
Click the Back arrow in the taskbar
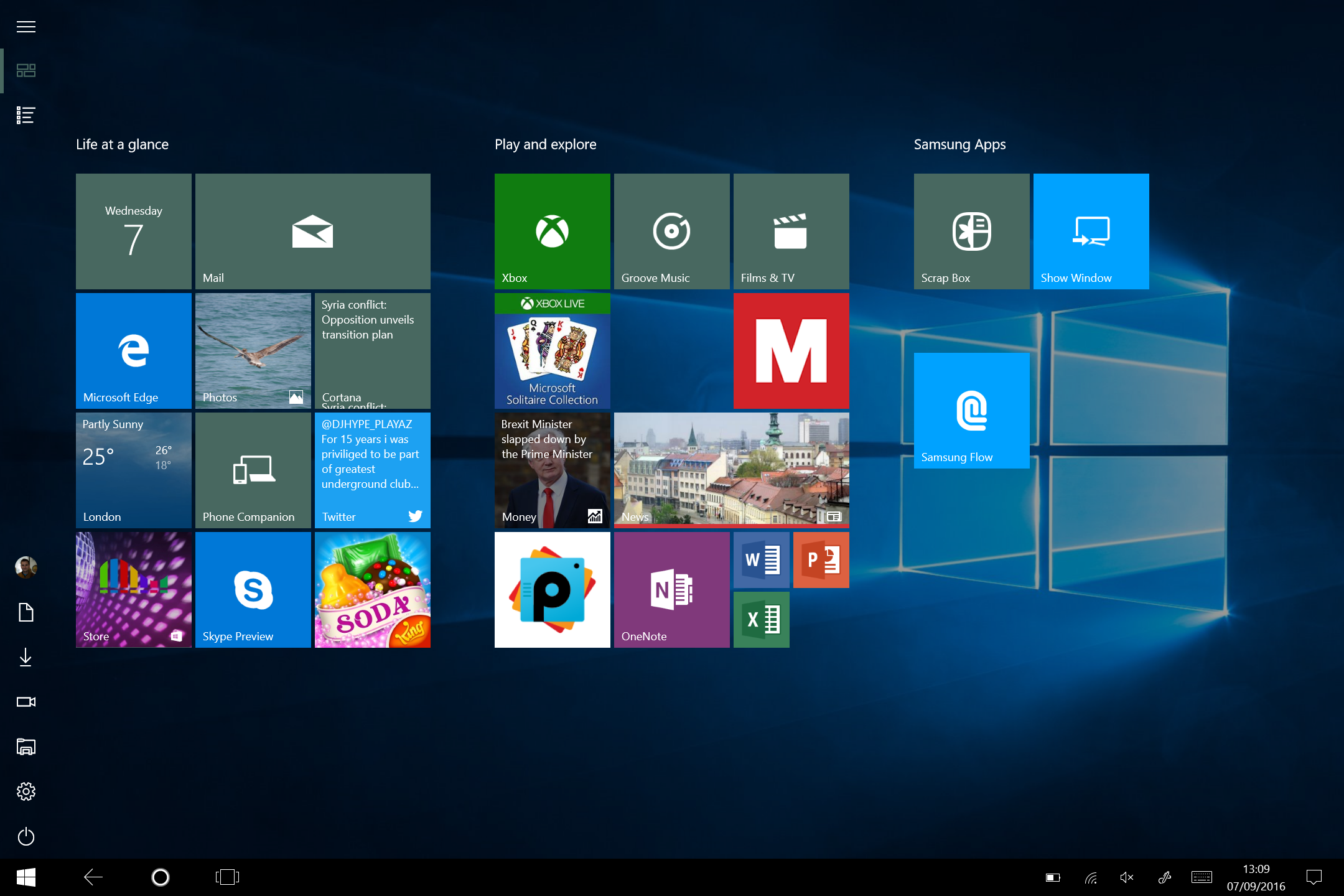coord(93,877)
